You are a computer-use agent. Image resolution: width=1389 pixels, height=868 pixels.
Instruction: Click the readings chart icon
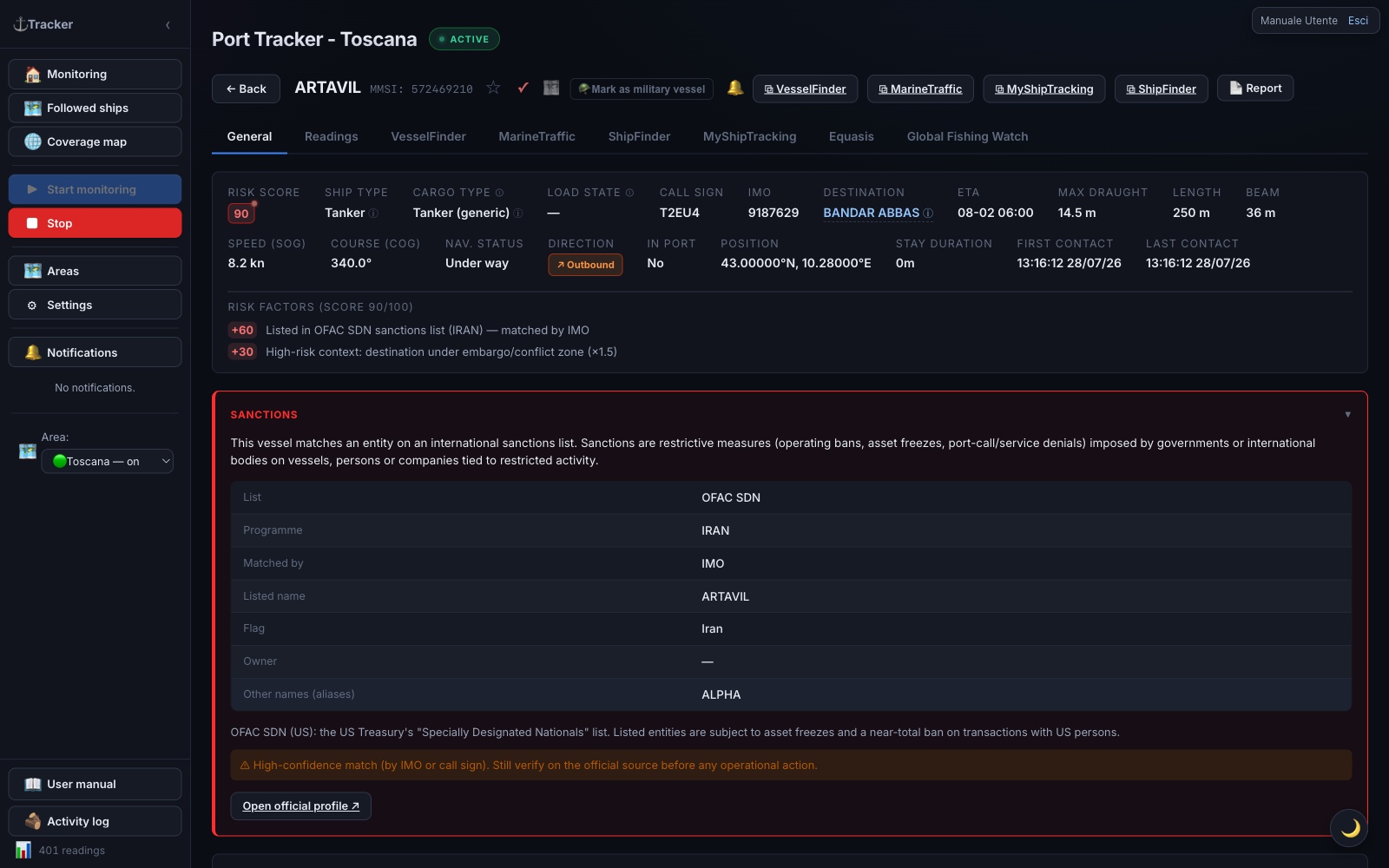point(23,850)
